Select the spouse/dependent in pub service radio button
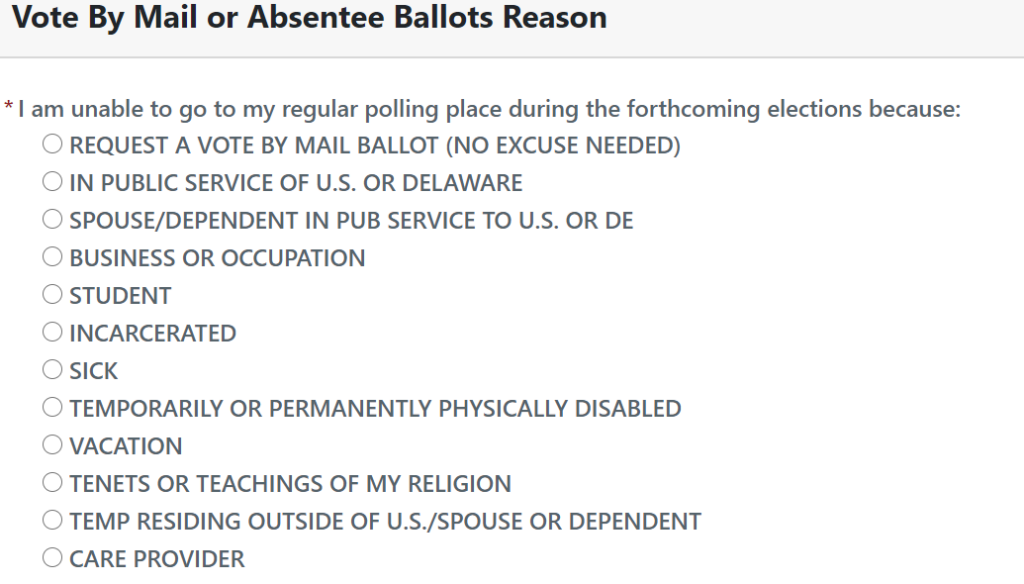Screen dimensions: 1024x584 pos(53,219)
